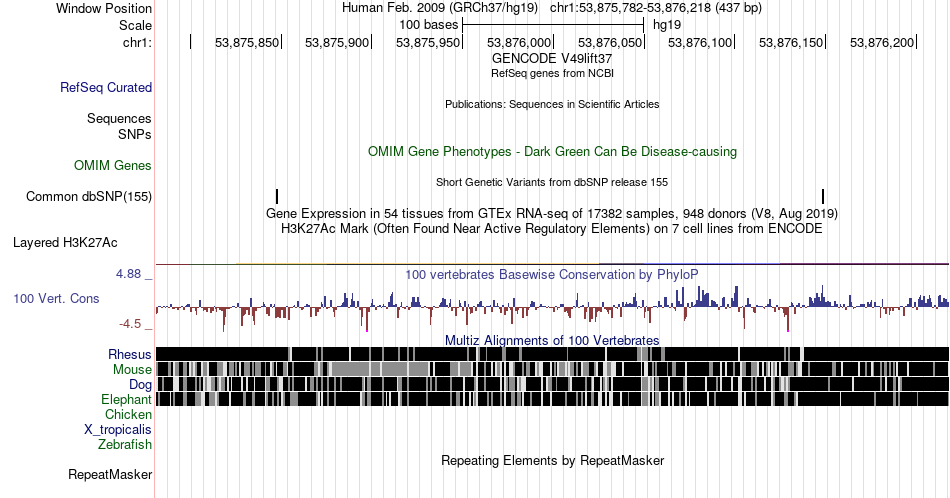Image resolution: width=950 pixels, height=498 pixels.
Task: Click the left dbSNP variant marker
Action: click(x=277, y=196)
